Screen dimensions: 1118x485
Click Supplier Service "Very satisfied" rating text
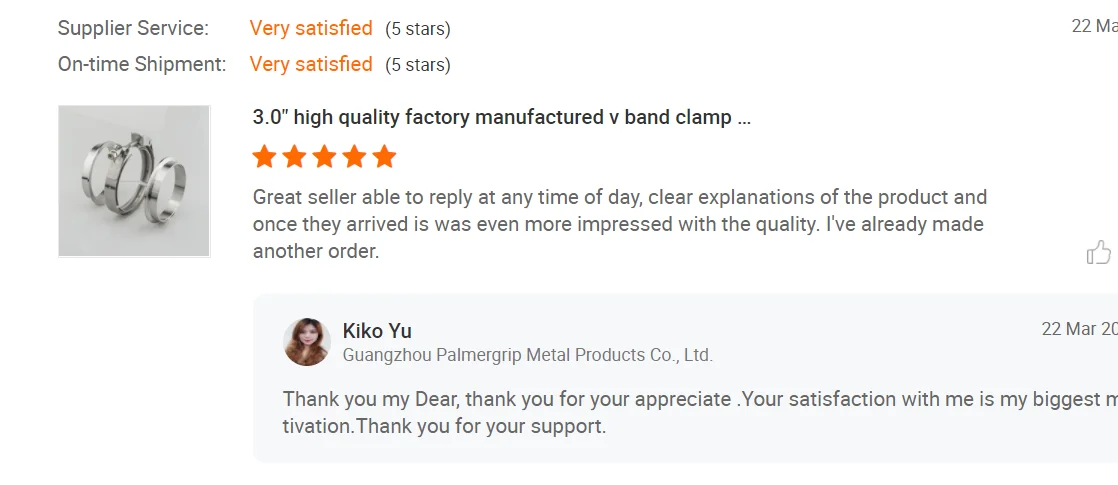click(311, 28)
